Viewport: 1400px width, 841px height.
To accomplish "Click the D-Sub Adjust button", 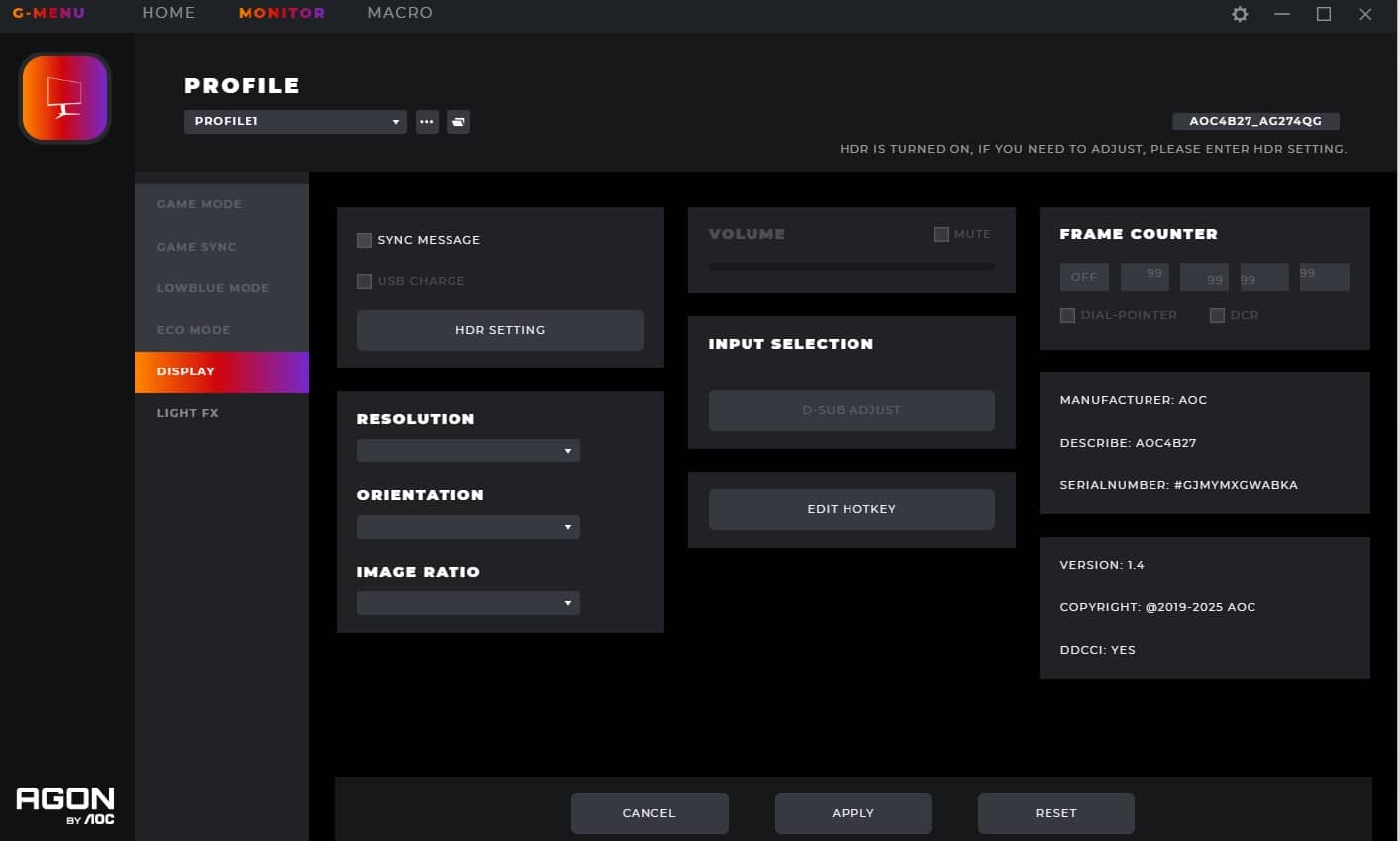I will 851,410.
